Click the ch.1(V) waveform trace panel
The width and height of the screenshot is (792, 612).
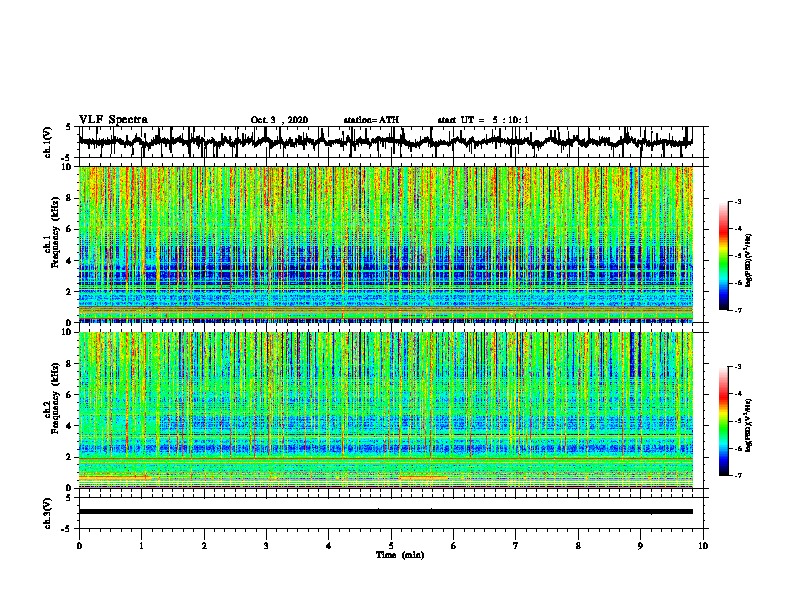393,142
